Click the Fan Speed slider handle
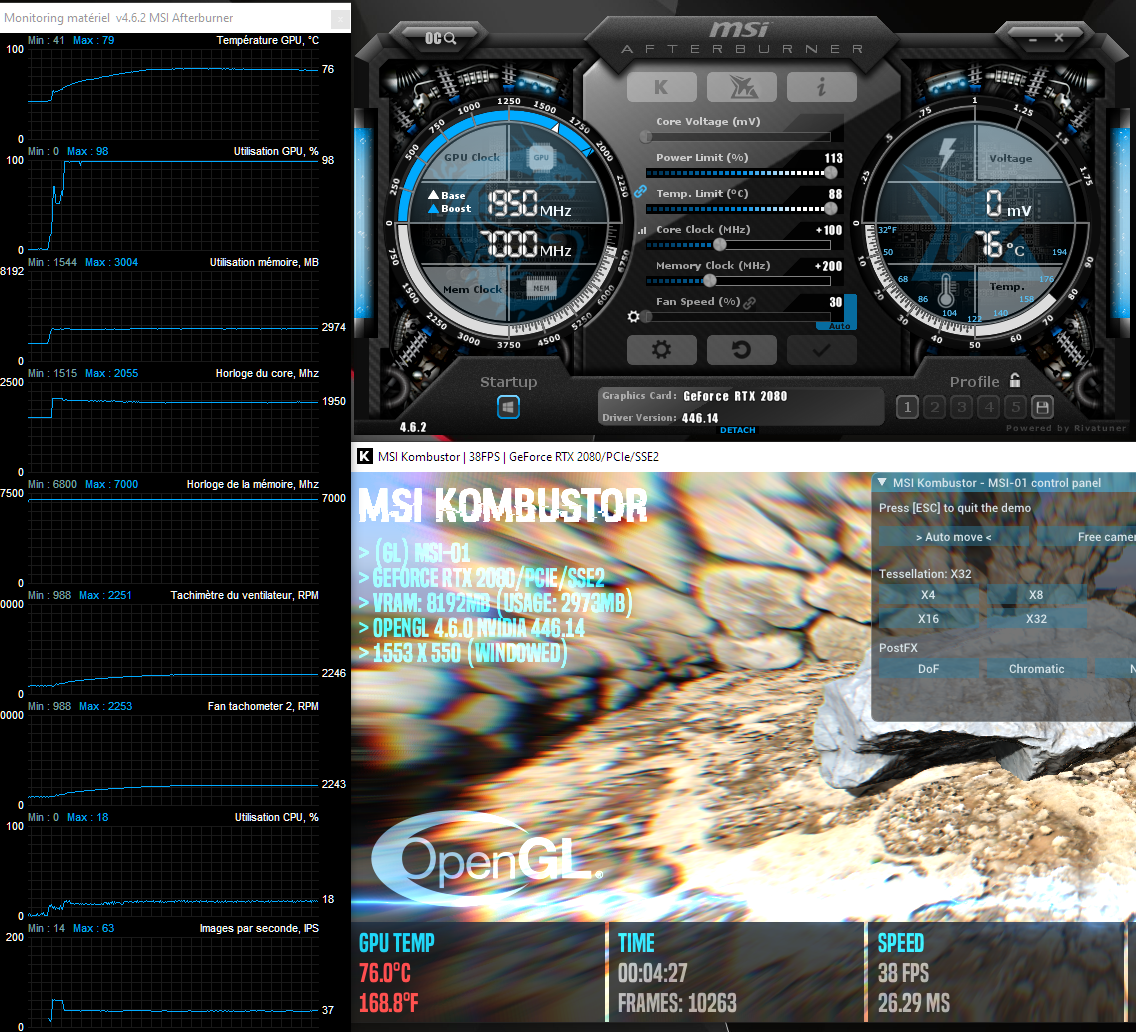Viewport: 1136px width, 1032px height. click(x=646, y=317)
